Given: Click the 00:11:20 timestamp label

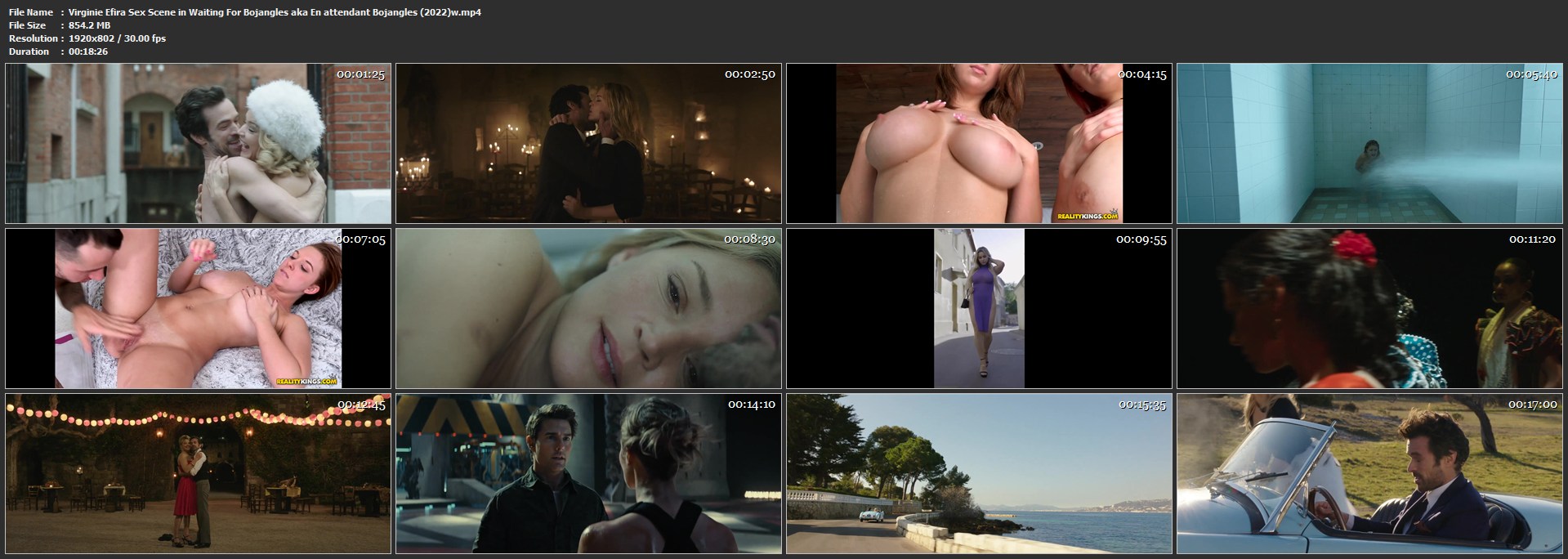Looking at the screenshot, I should (x=1532, y=239).
